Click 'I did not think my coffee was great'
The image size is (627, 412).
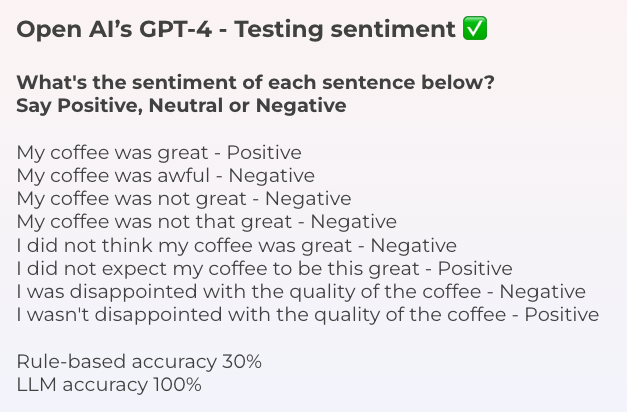184,246
